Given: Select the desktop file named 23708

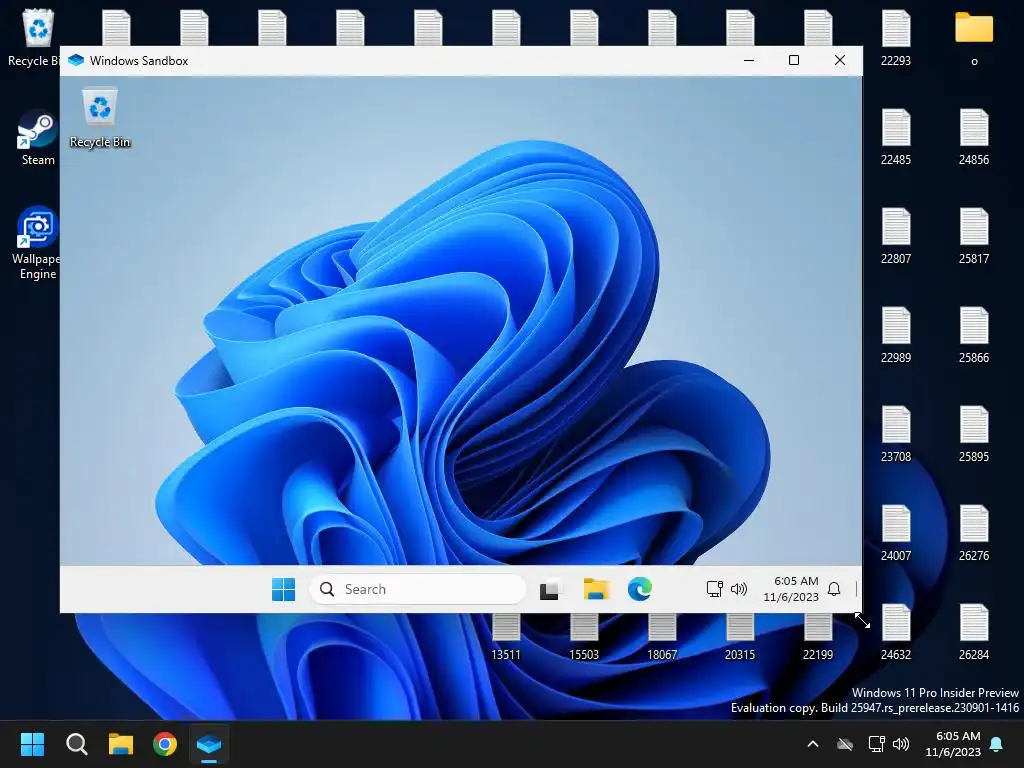Looking at the screenshot, I should (896, 434).
